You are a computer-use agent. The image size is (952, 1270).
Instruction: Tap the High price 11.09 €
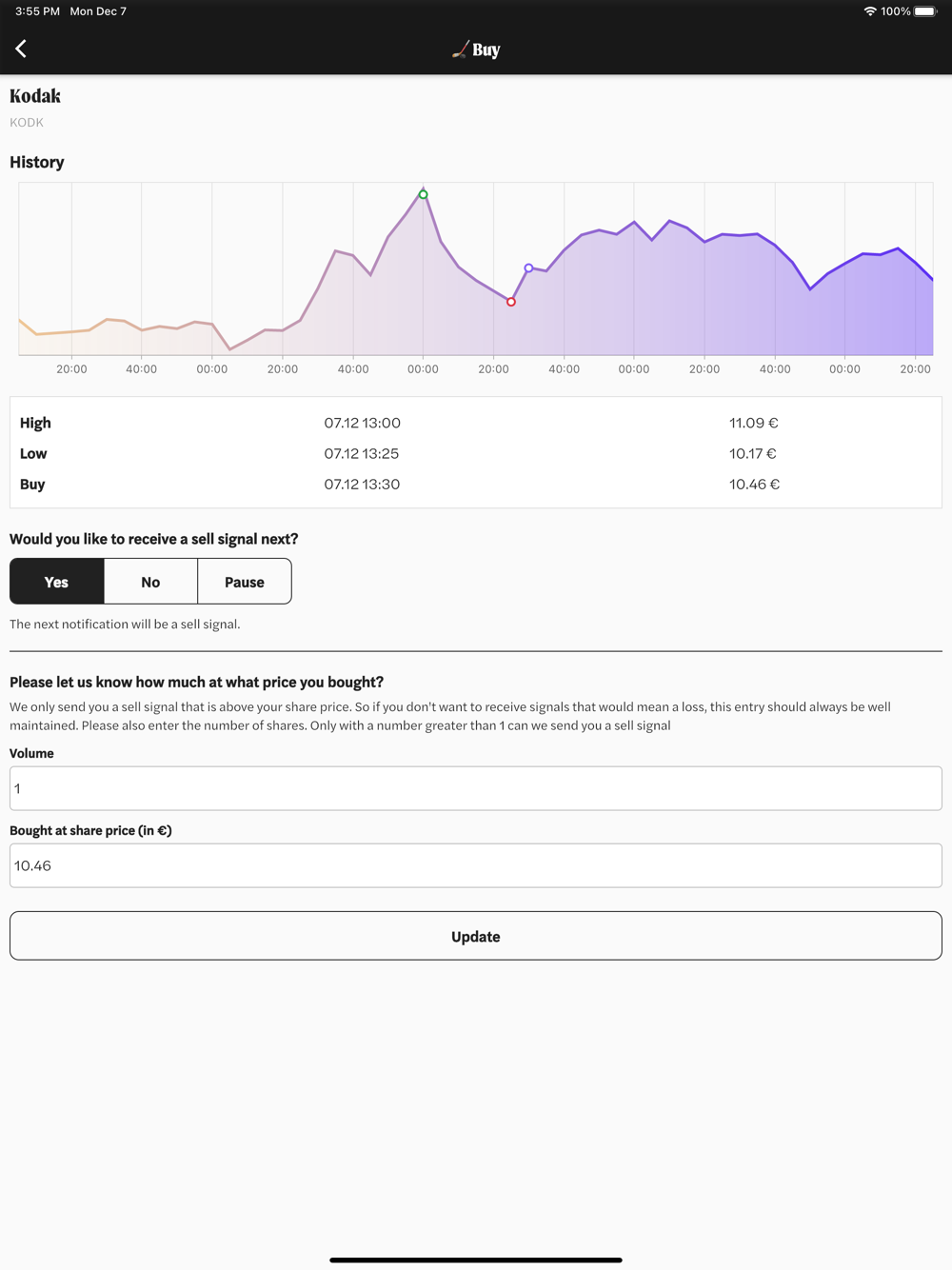click(x=754, y=423)
